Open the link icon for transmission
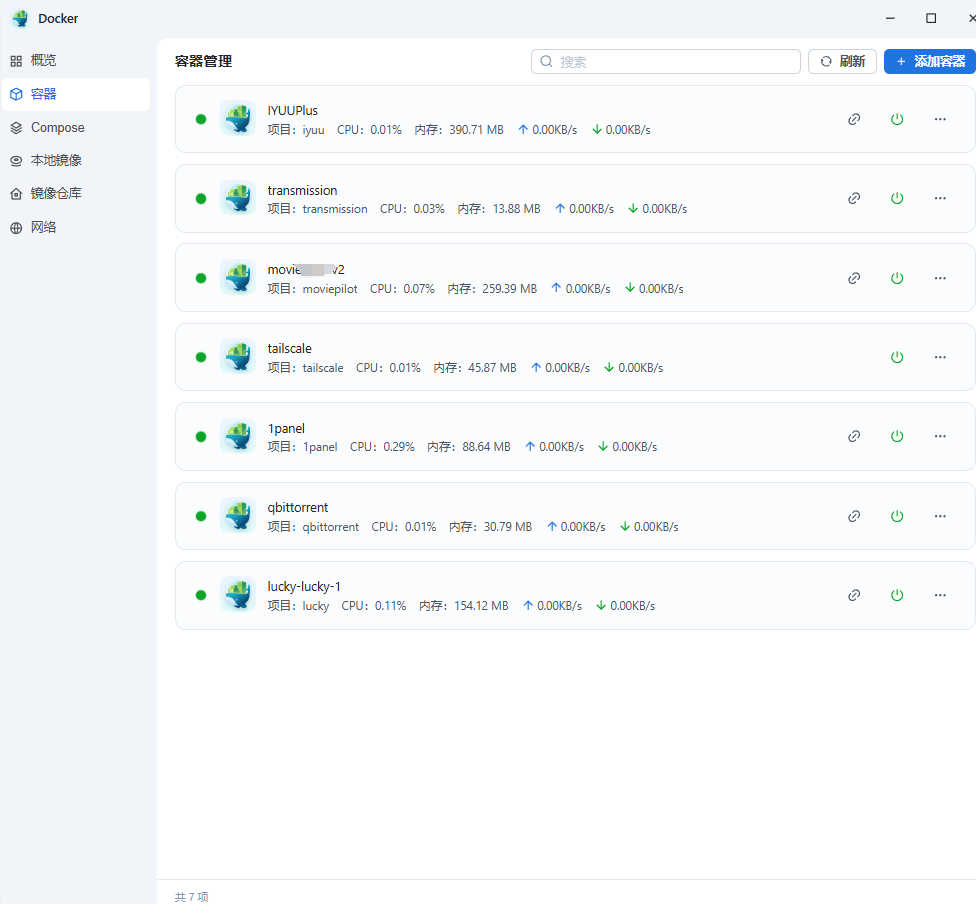The width and height of the screenshot is (976, 904). tap(854, 198)
